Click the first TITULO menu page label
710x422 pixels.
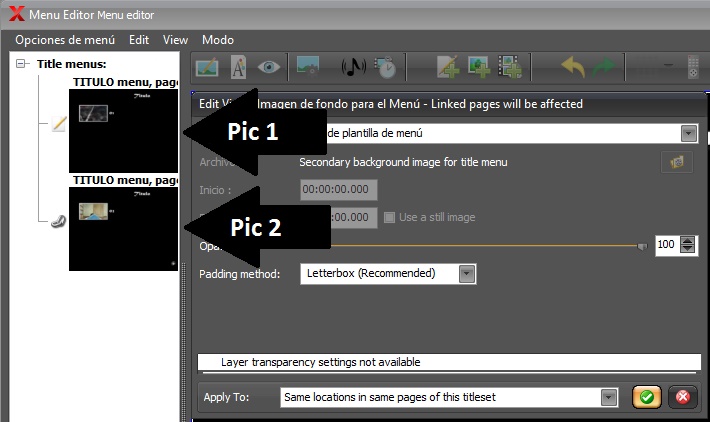point(125,82)
